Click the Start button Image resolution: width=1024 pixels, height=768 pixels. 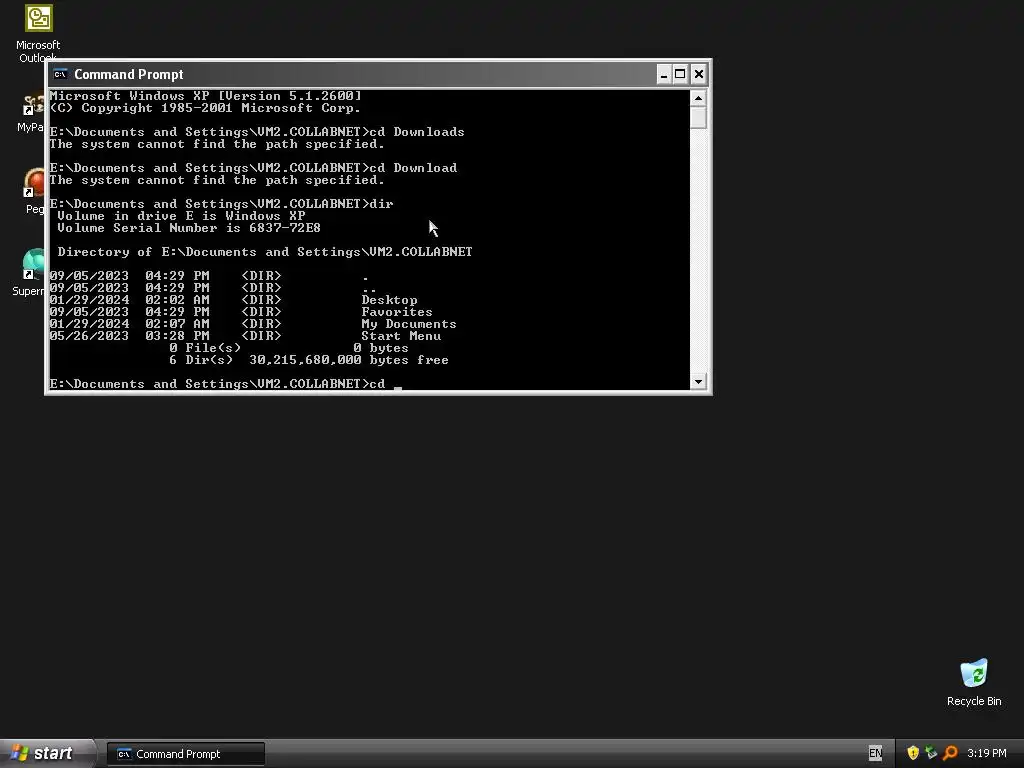pos(47,754)
